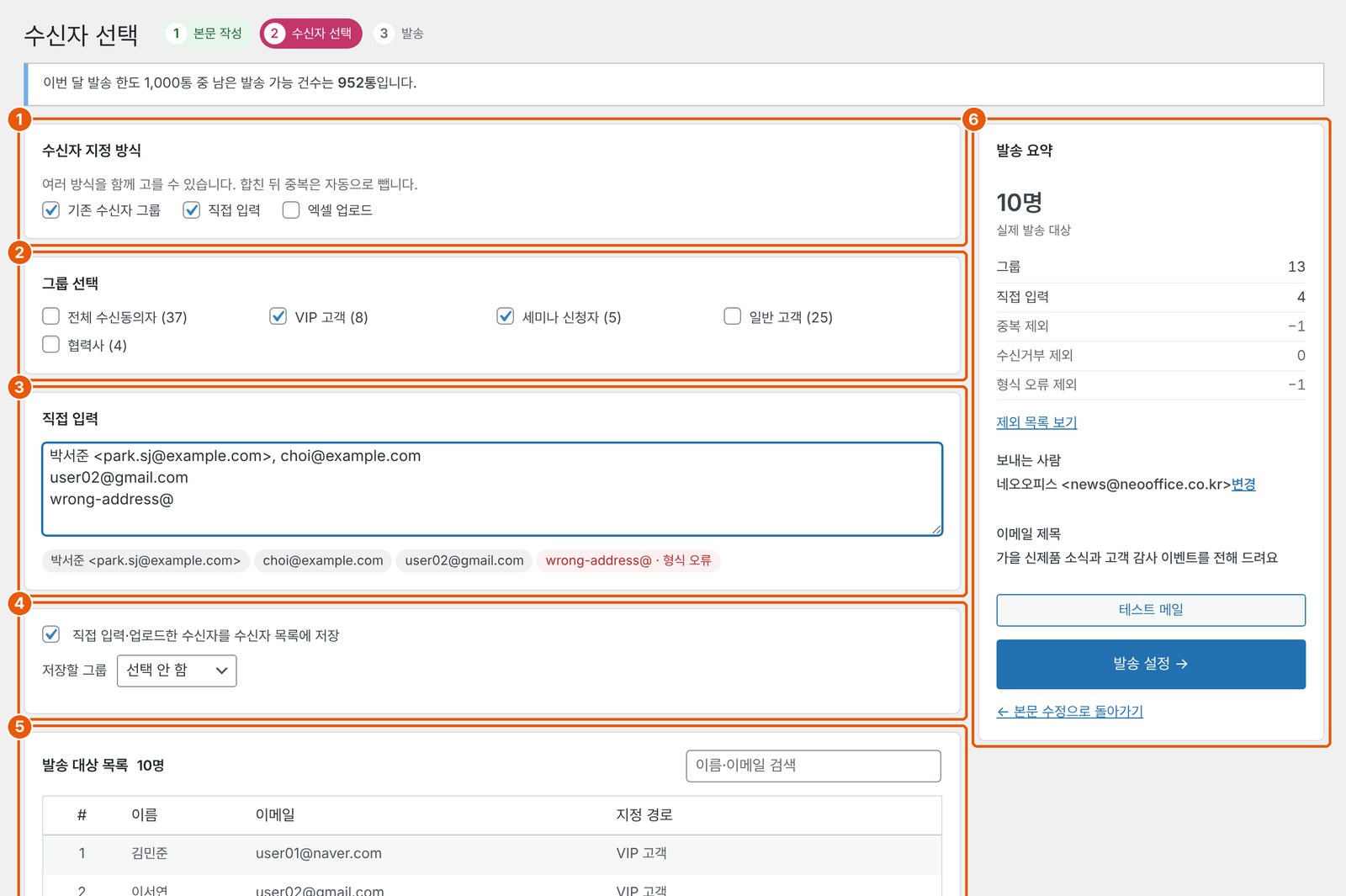Toggle the 기존 수신자 그룹 checkbox
The image size is (1346, 896).
pyautogui.click(x=51, y=209)
